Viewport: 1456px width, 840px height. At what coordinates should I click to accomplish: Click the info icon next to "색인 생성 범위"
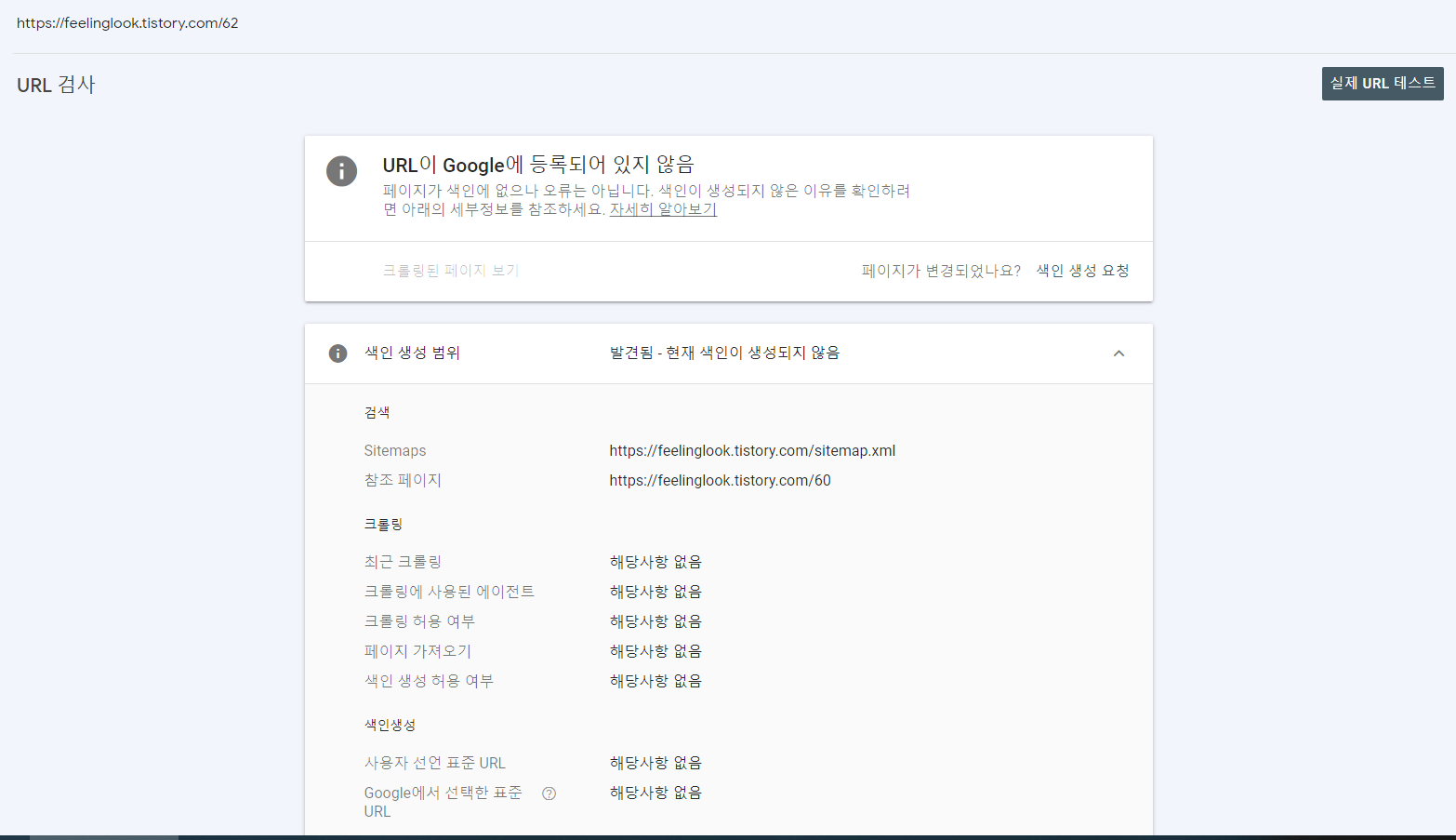tap(338, 353)
